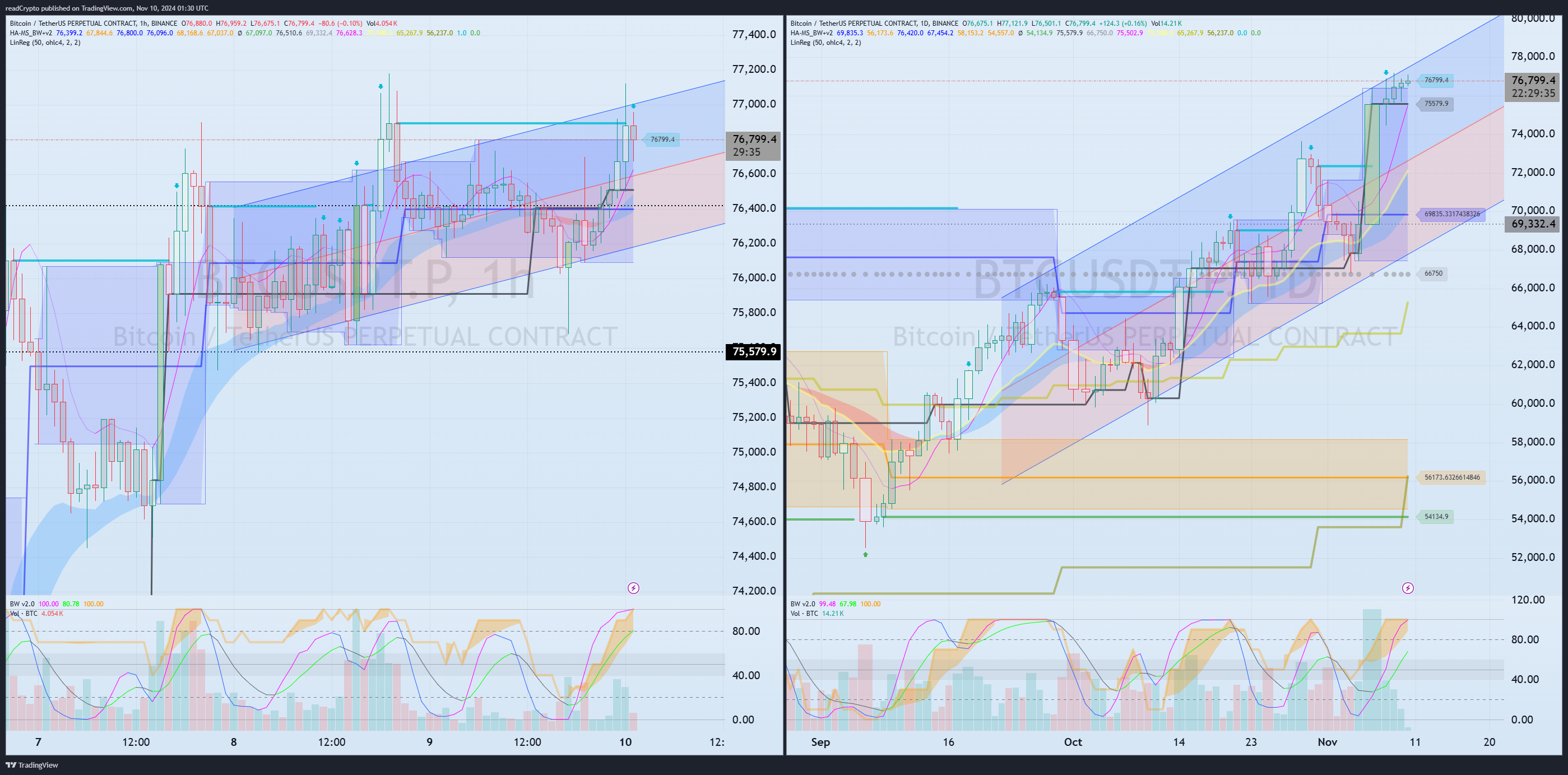Image resolution: width=1568 pixels, height=775 pixels.
Task: Click the TradingView logo at bottom left
Action: 31,765
